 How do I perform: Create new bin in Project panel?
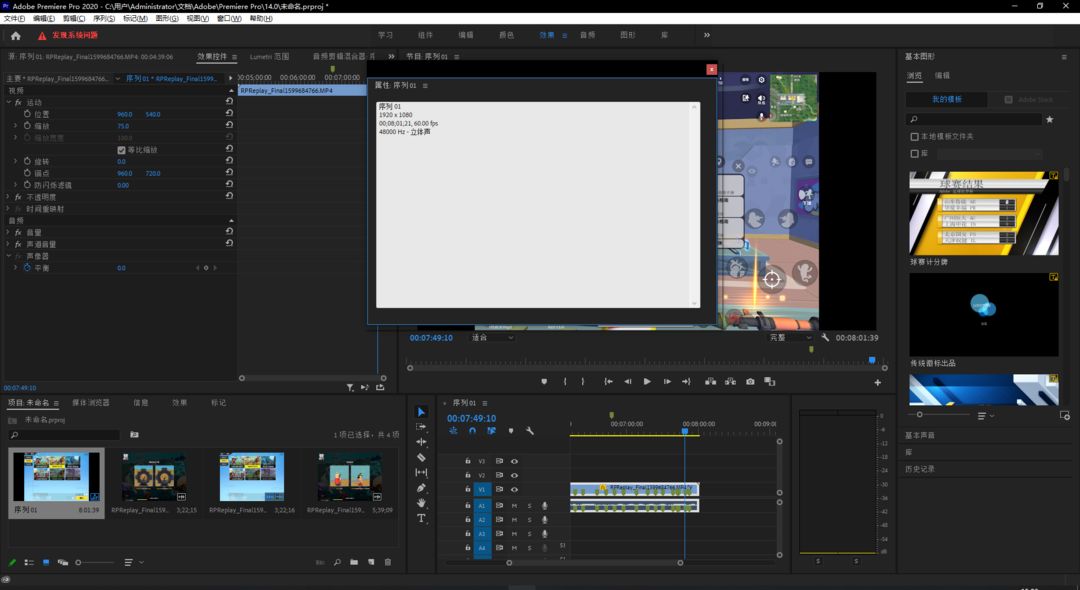point(353,562)
